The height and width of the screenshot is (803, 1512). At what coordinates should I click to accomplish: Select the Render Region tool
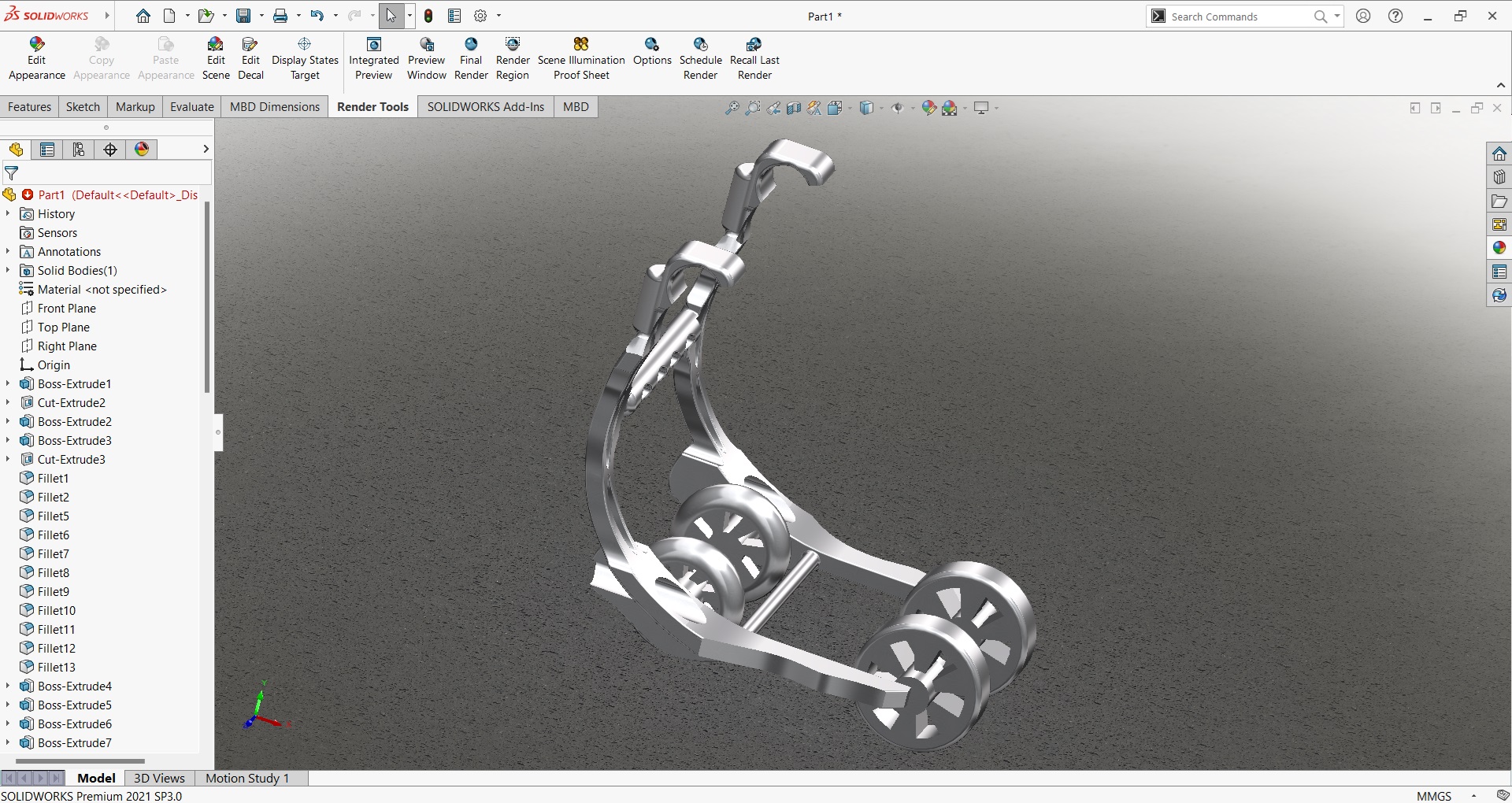[513, 45]
